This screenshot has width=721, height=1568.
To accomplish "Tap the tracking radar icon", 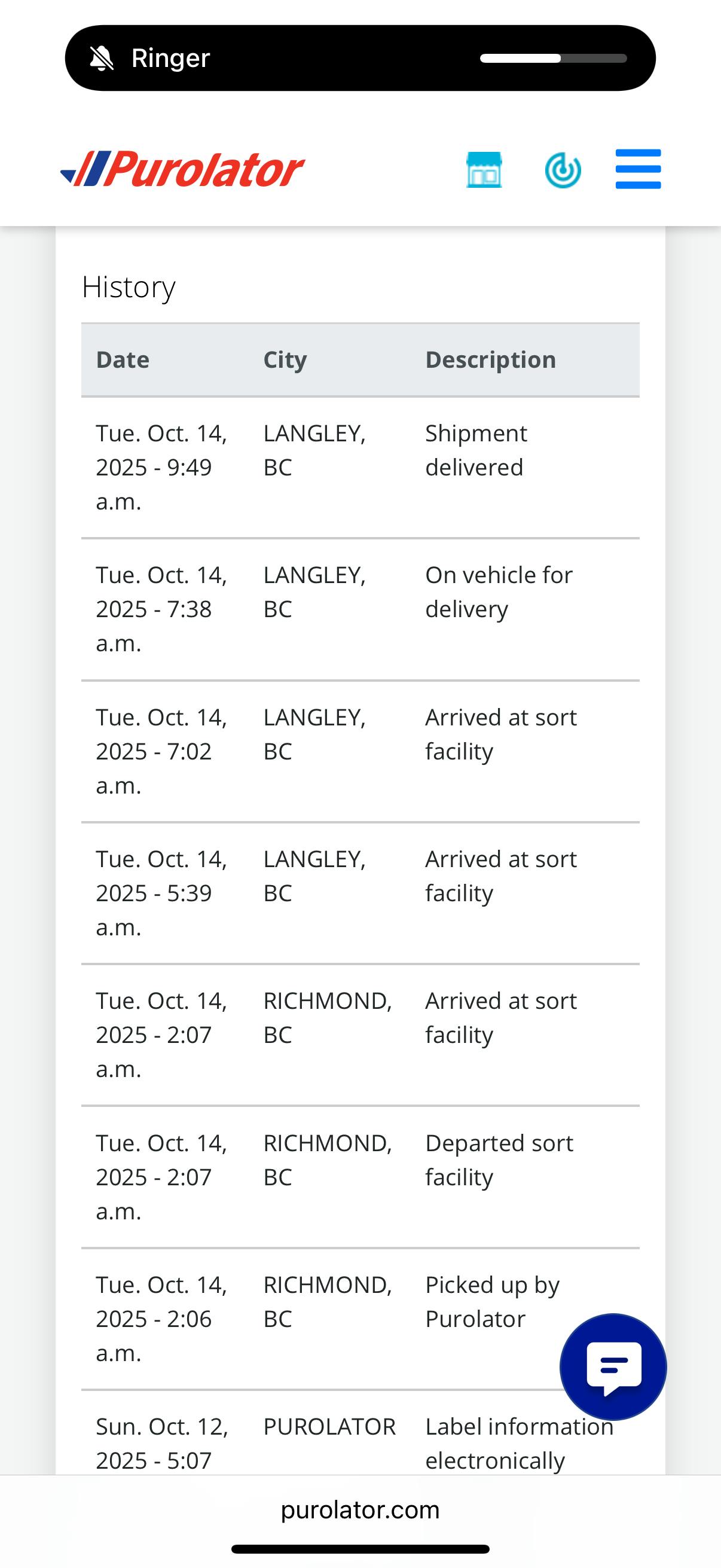I will 562,170.
